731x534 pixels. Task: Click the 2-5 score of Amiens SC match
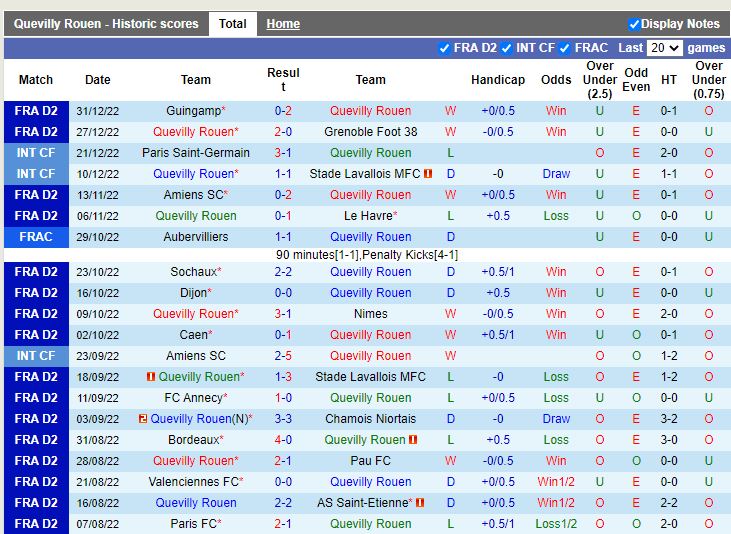[x=283, y=356]
